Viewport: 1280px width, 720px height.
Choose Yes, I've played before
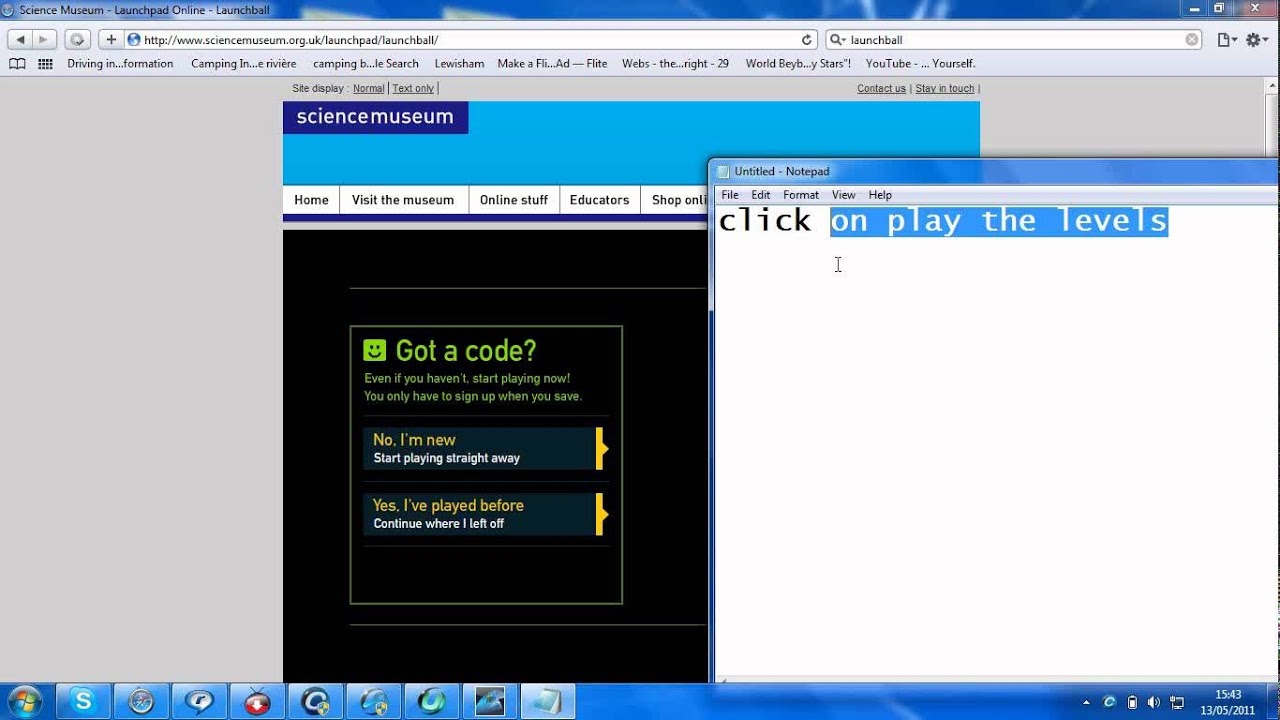(486, 514)
